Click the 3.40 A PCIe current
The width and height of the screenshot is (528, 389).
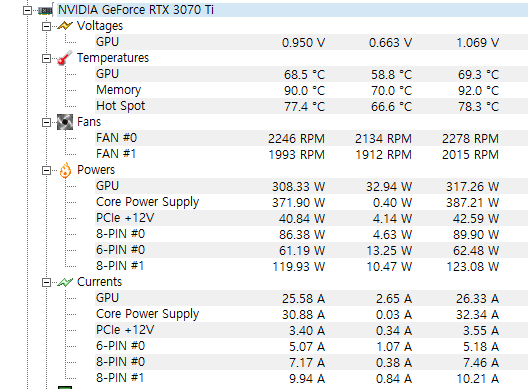tap(307, 331)
